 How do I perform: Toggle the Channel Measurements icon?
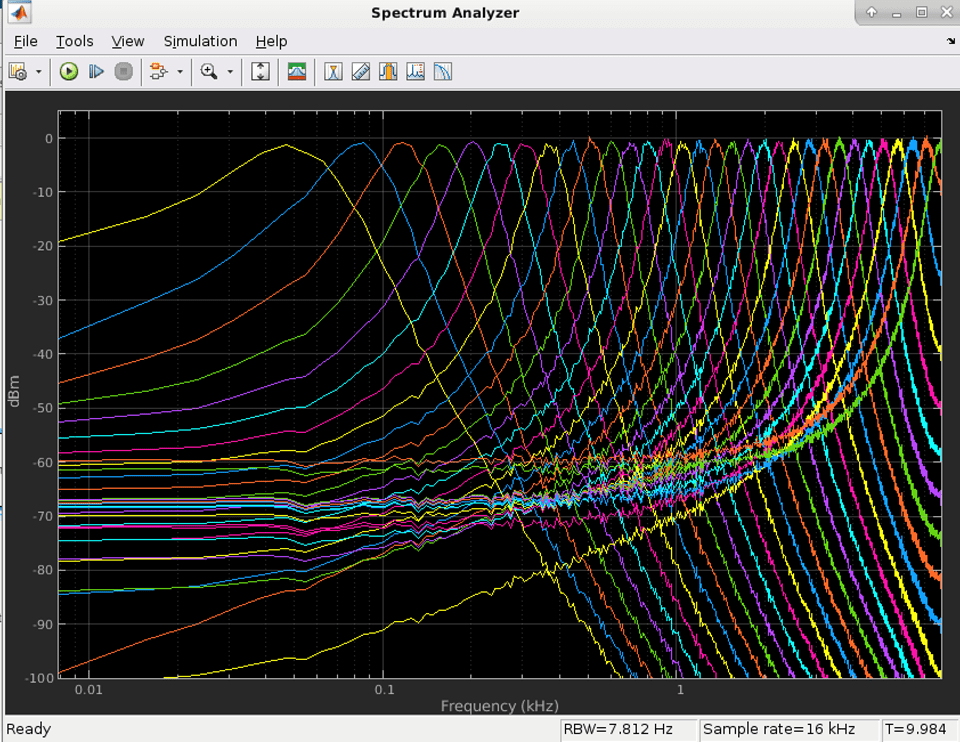388,72
